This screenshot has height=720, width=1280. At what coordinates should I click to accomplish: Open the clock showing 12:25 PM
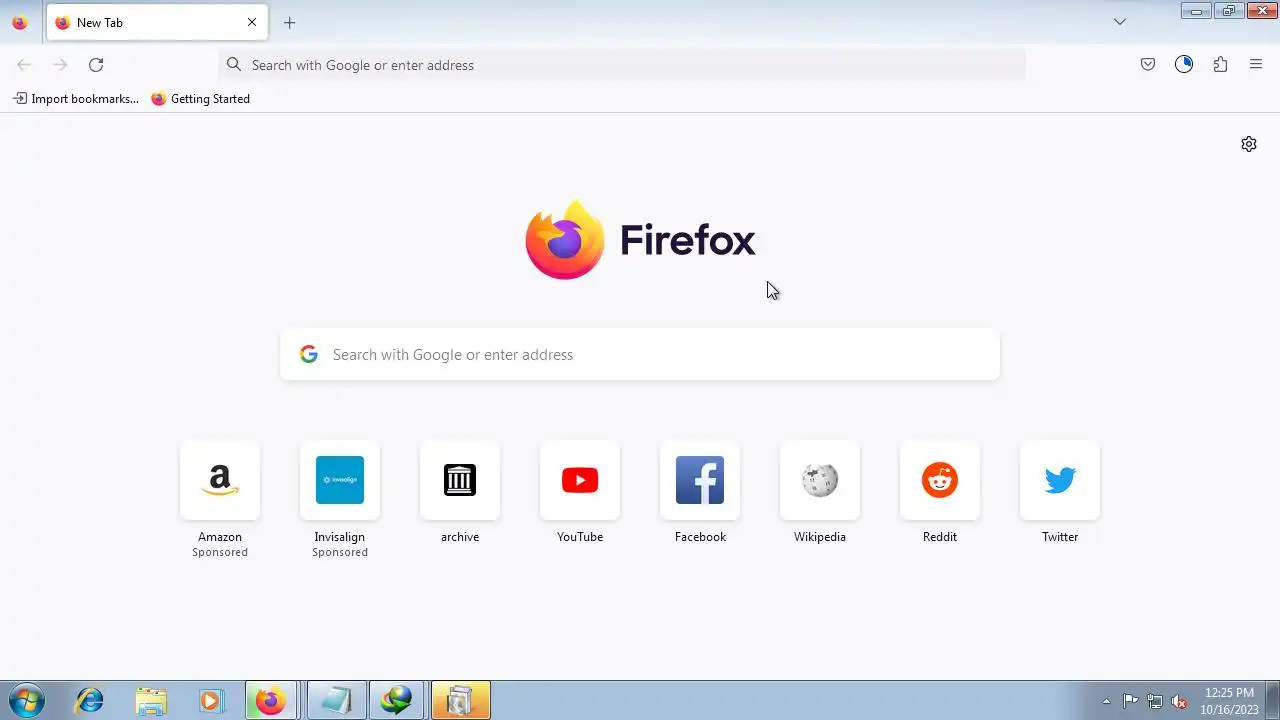click(x=1229, y=701)
